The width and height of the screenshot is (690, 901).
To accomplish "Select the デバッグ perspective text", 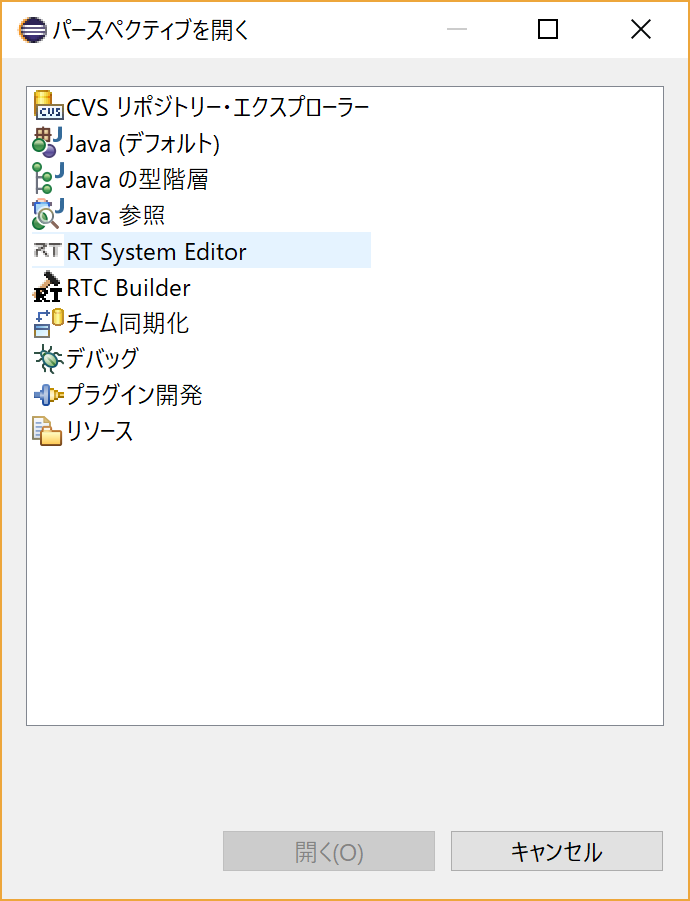I will 102,359.
